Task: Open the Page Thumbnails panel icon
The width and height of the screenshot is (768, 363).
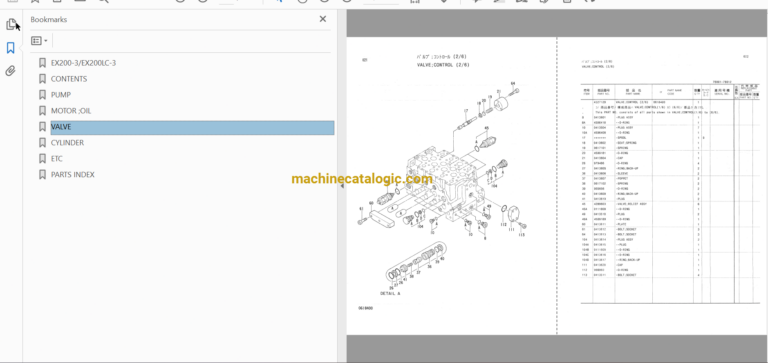Action: (x=11, y=24)
